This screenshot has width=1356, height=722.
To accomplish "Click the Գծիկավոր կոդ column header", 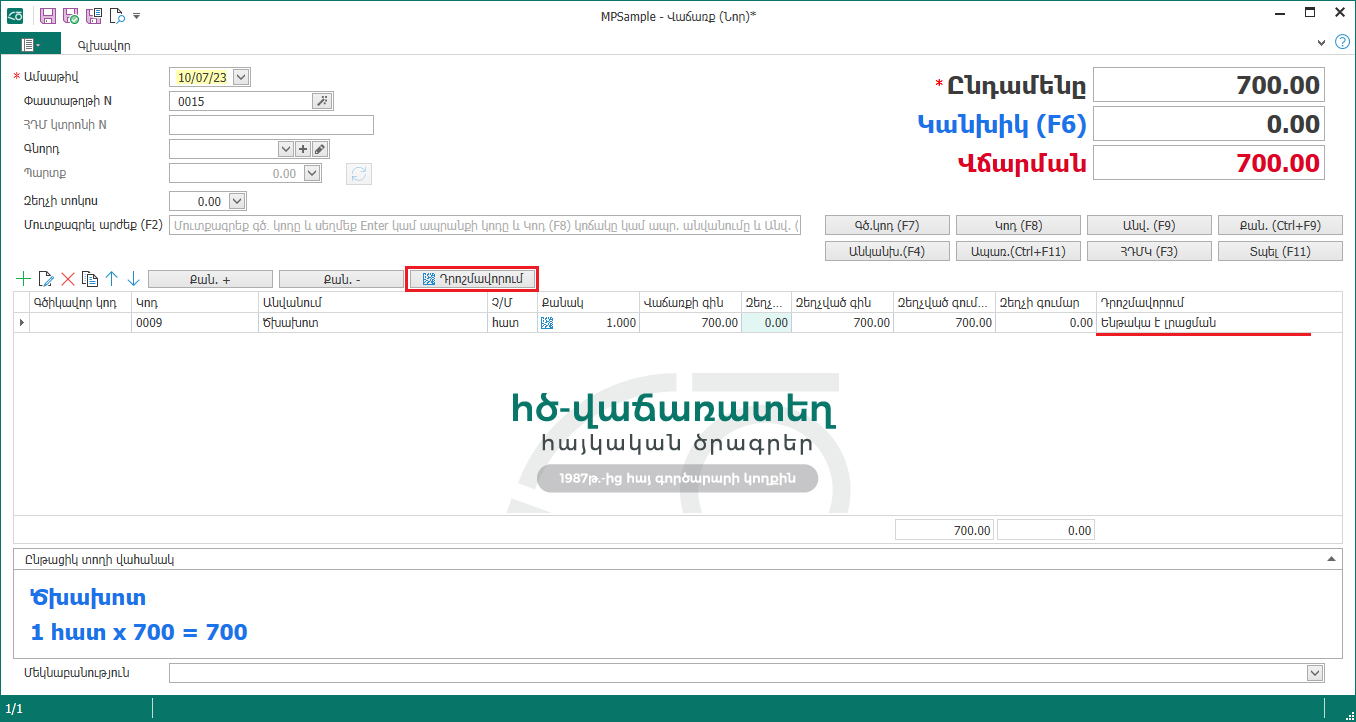I will 80,302.
